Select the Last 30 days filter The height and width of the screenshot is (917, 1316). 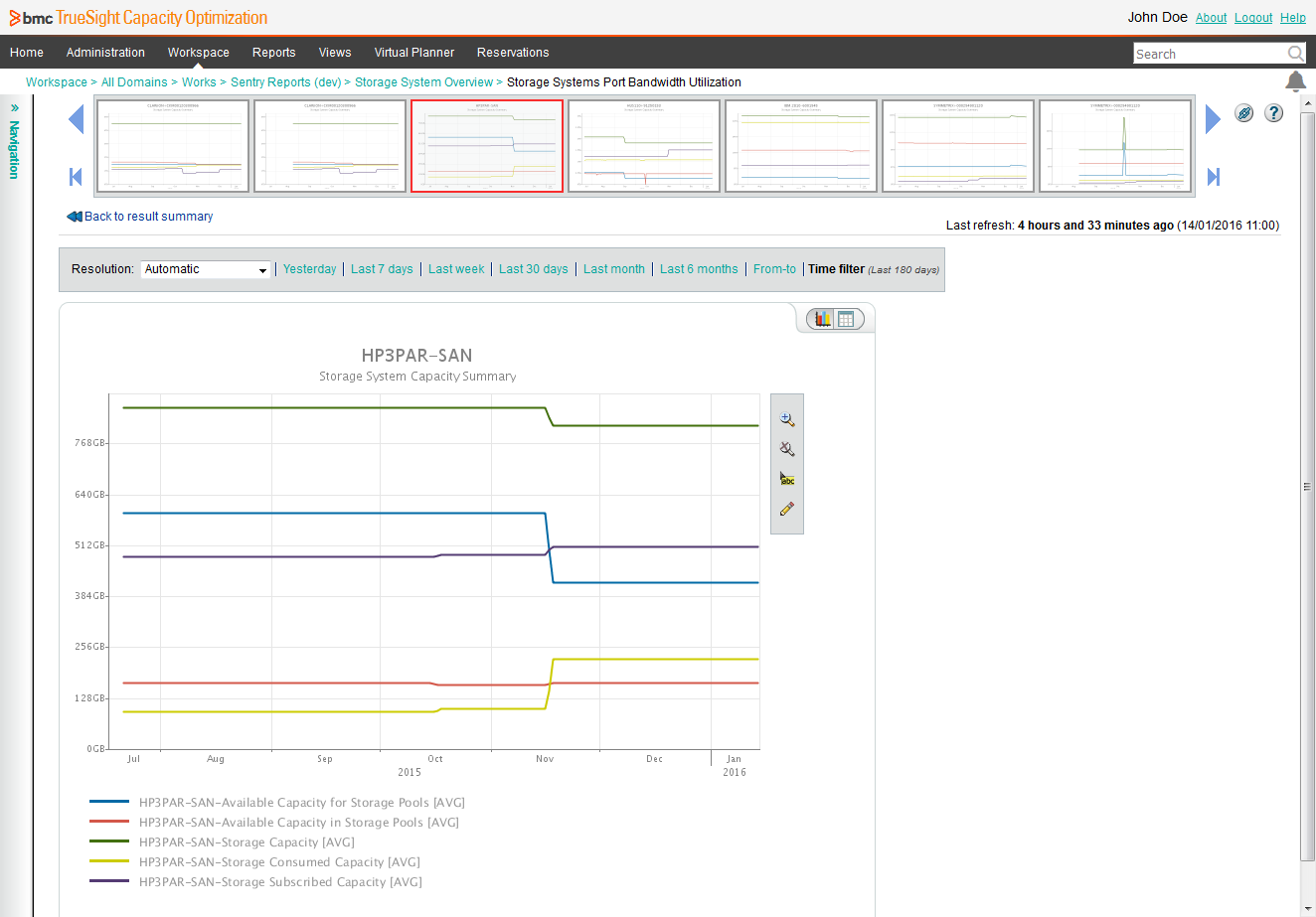coord(534,269)
